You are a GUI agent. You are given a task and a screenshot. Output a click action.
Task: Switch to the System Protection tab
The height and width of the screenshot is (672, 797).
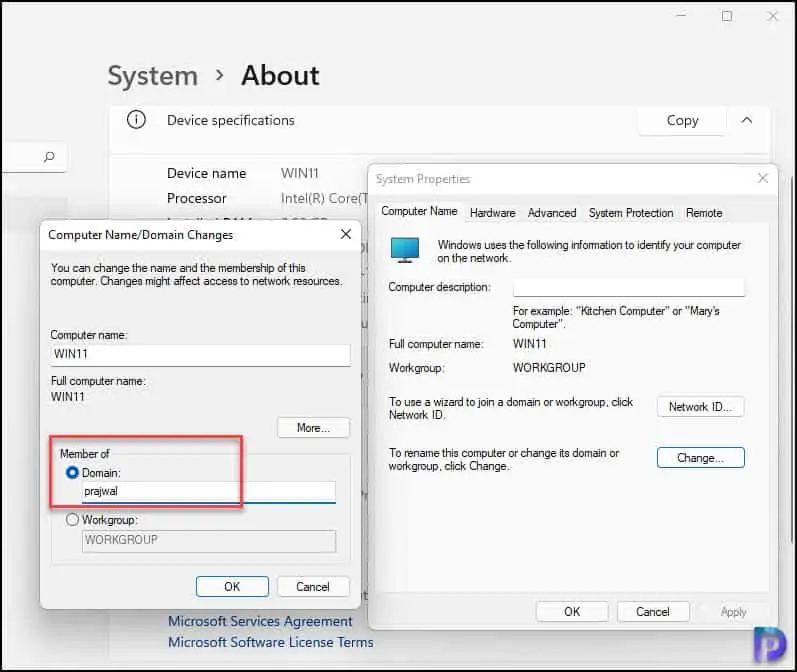631,213
